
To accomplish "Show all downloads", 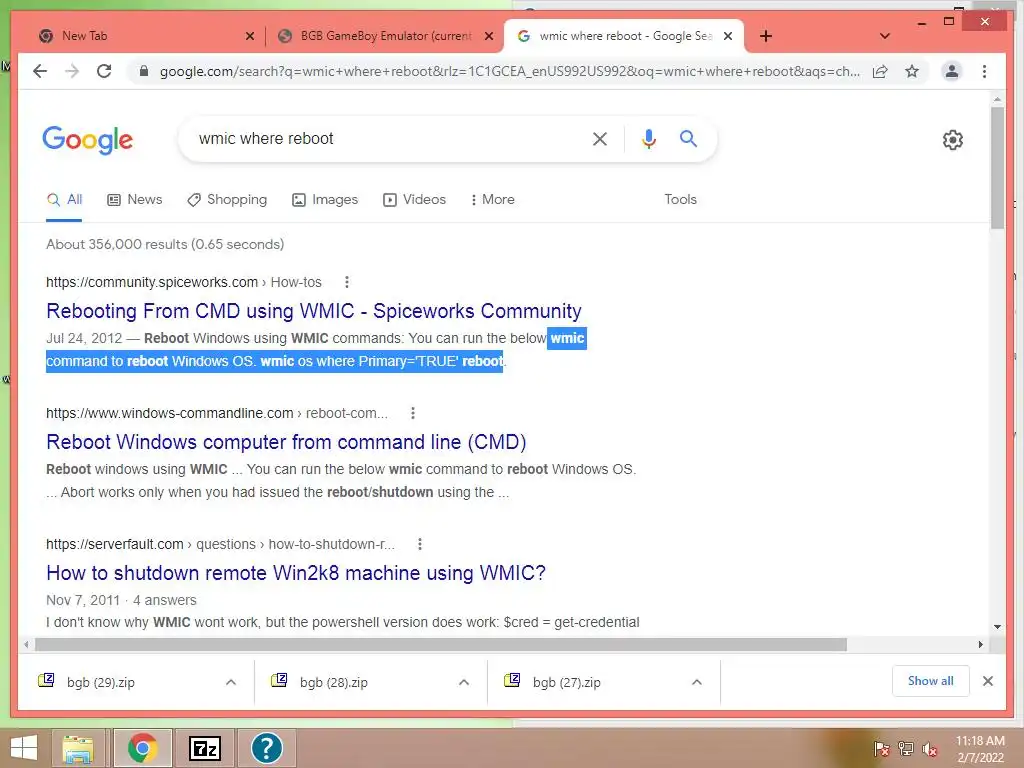I will pyautogui.click(x=931, y=681).
